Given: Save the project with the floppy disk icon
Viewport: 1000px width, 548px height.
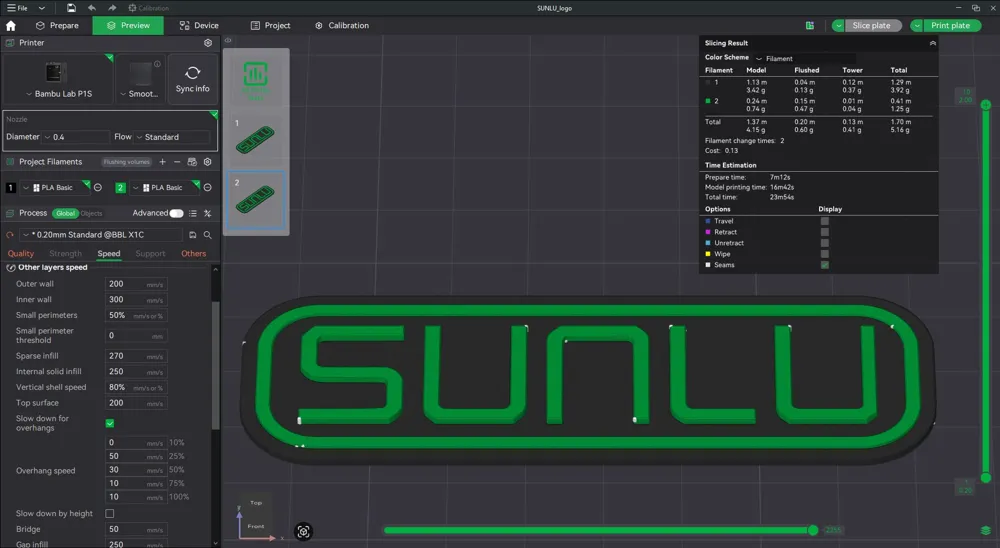Looking at the screenshot, I should tap(71, 8).
